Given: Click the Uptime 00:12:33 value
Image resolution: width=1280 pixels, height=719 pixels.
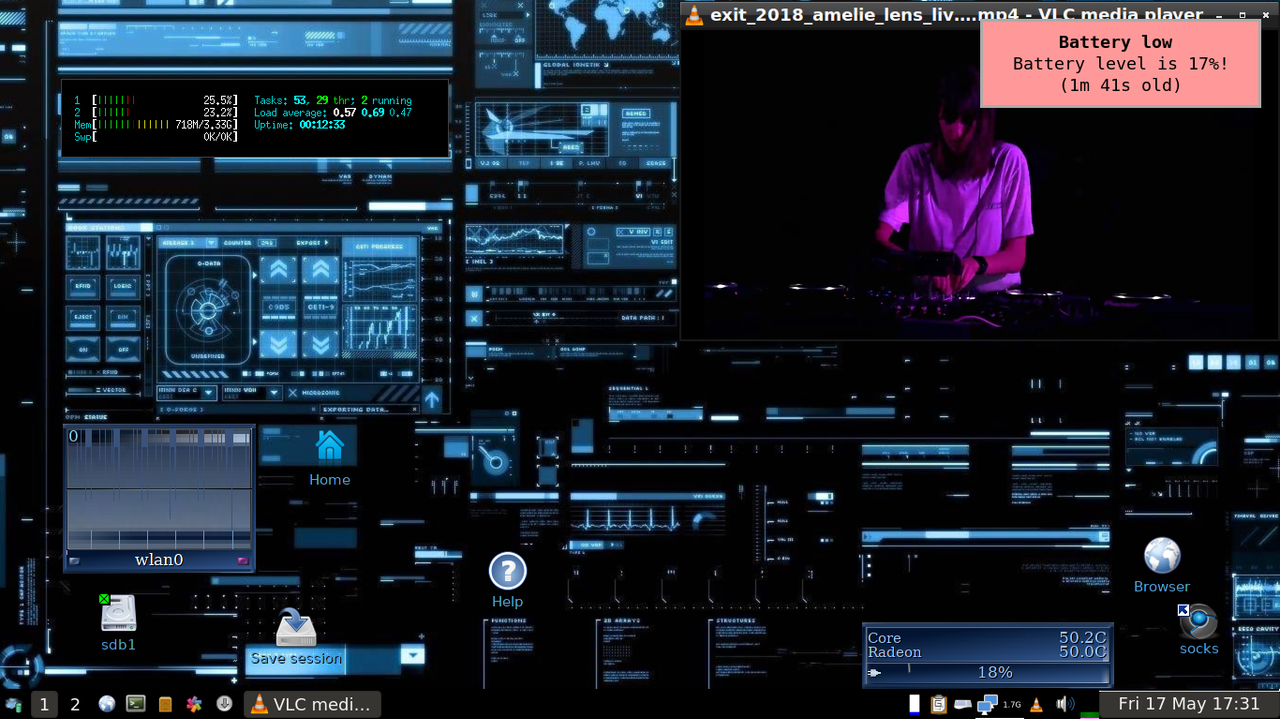Looking at the screenshot, I should [x=322, y=124].
